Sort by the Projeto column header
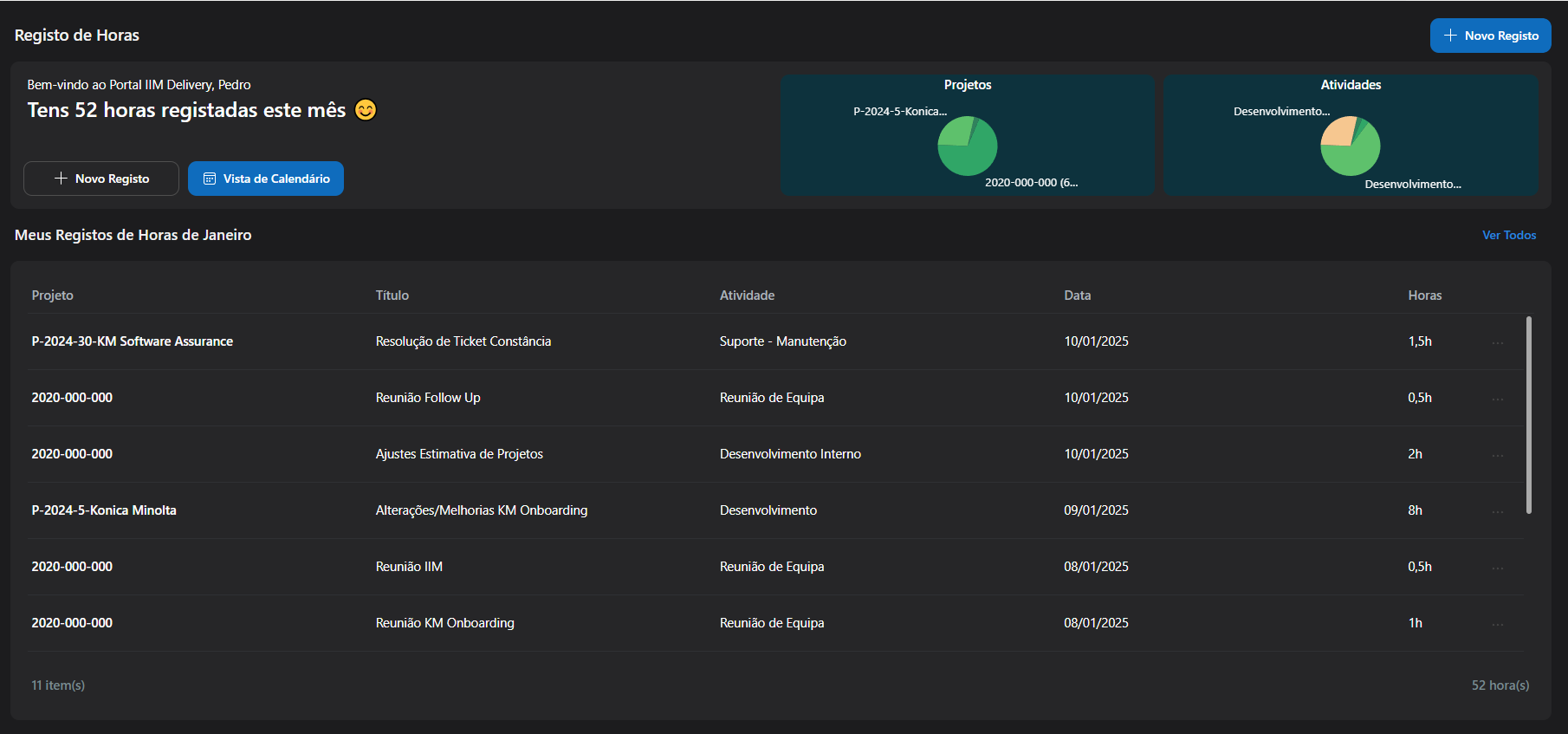This screenshot has height=734, width=1568. tap(53, 296)
